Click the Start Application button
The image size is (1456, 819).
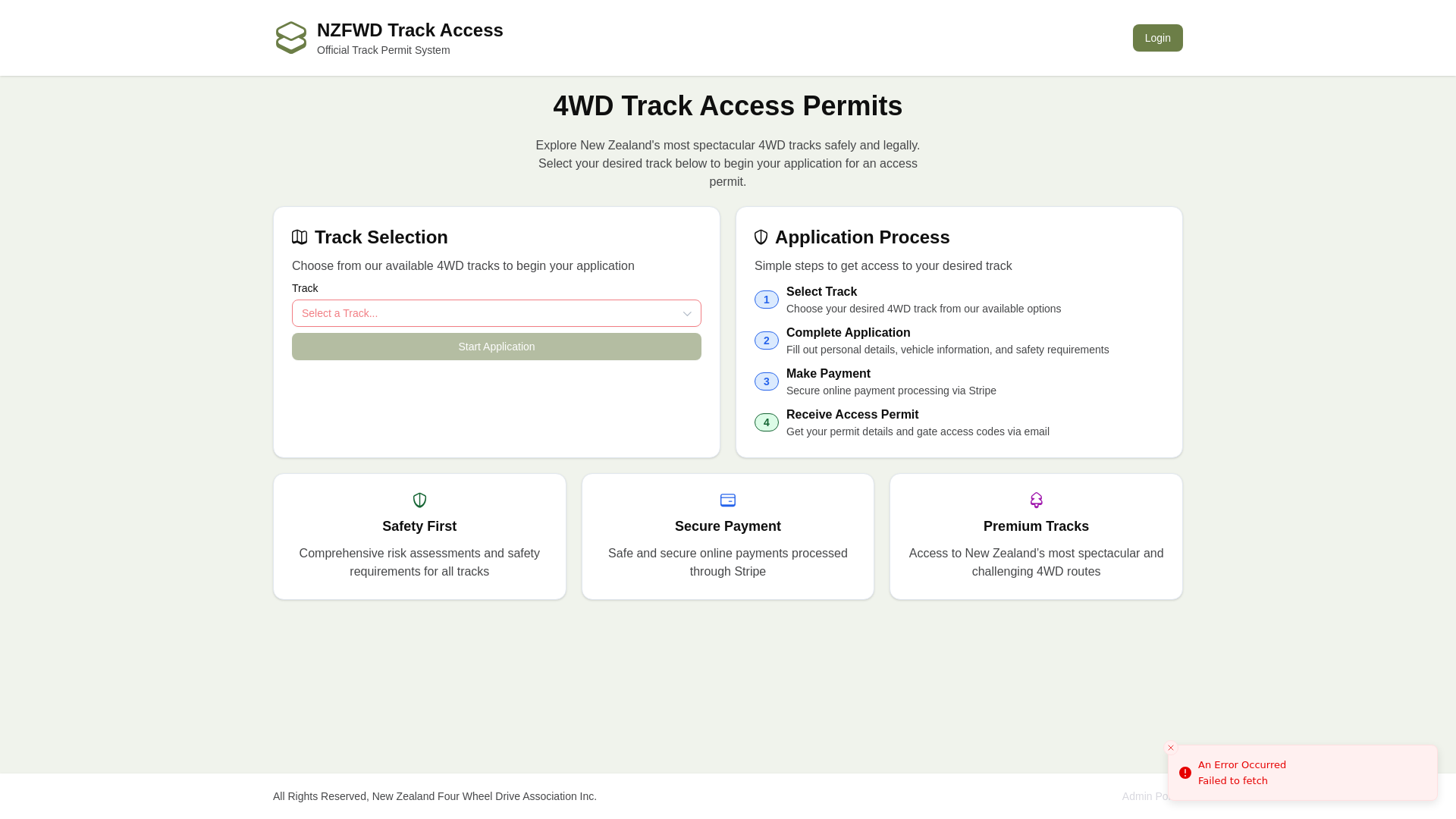coord(497,347)
